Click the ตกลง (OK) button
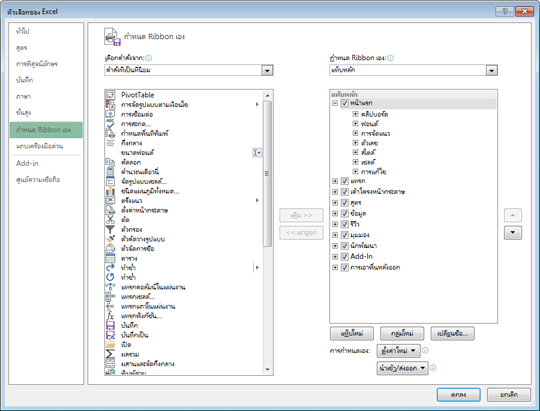Viewport: 540px width, 411px height. click(x=458, y=395)
